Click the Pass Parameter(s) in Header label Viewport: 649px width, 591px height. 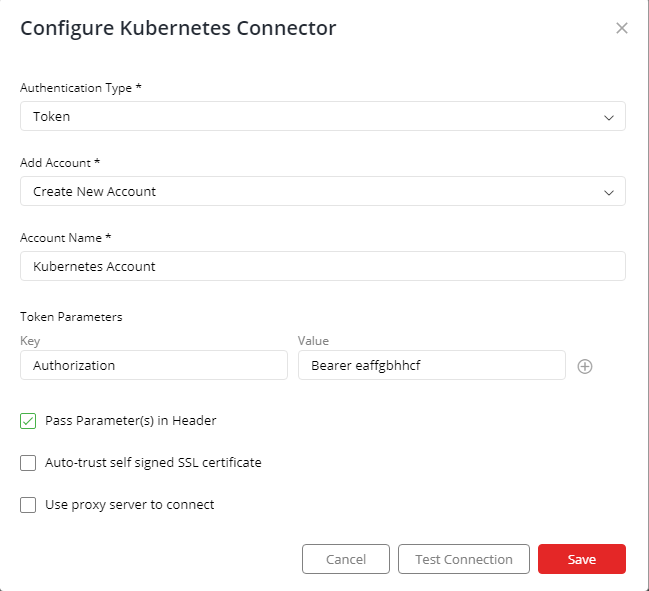click(x=130, y=421)
